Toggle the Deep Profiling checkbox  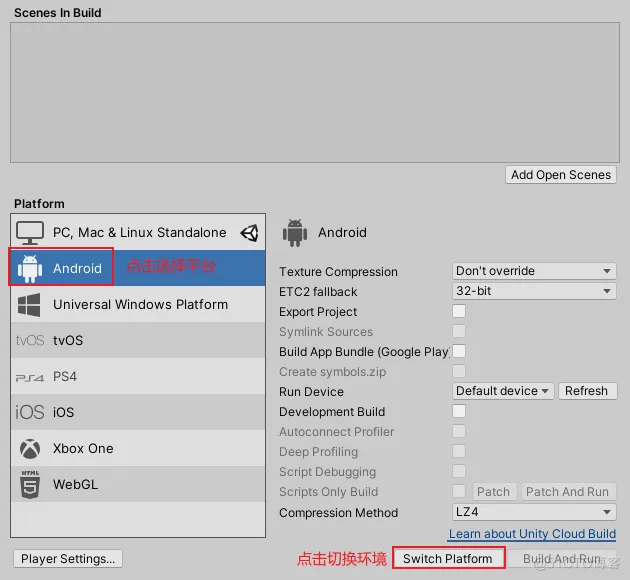(459, 451)
